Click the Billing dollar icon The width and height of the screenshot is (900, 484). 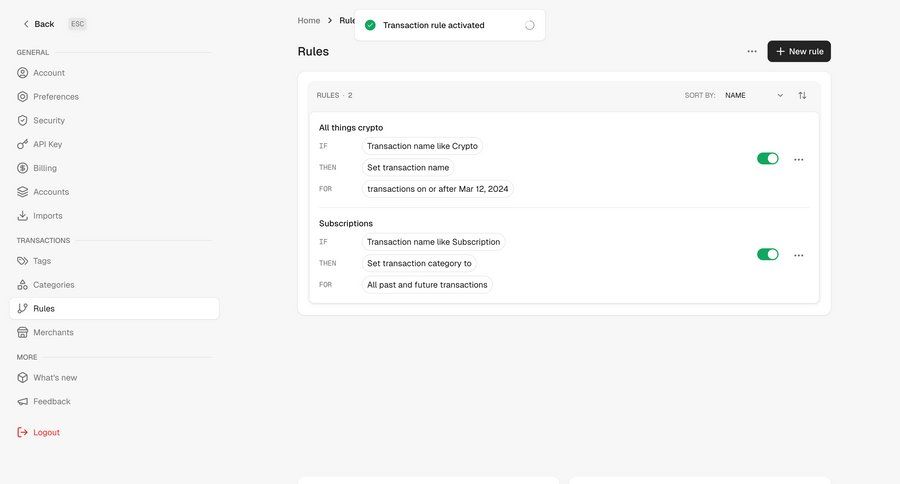coord(22,168)
